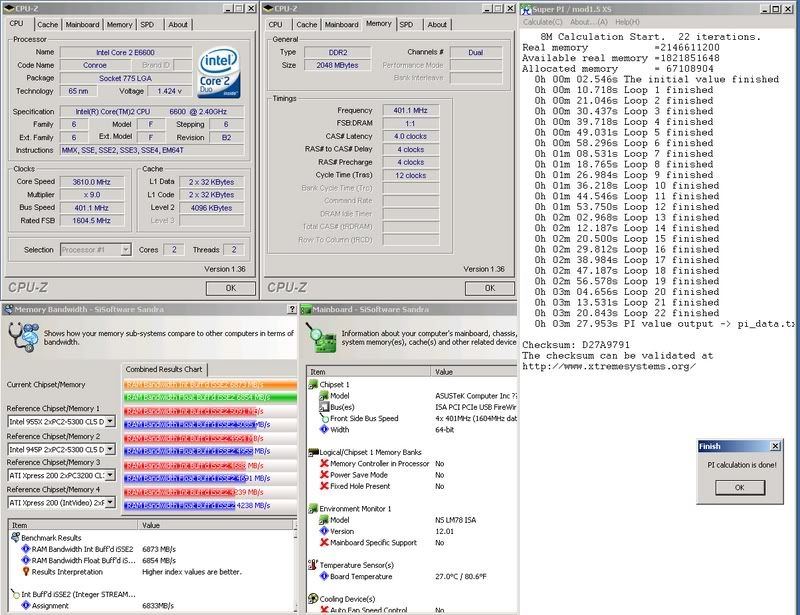The width and height of the screenshot is (800, 615).
Task: Click red X beside Fixed Hole Present
Action: pos(324,486)
